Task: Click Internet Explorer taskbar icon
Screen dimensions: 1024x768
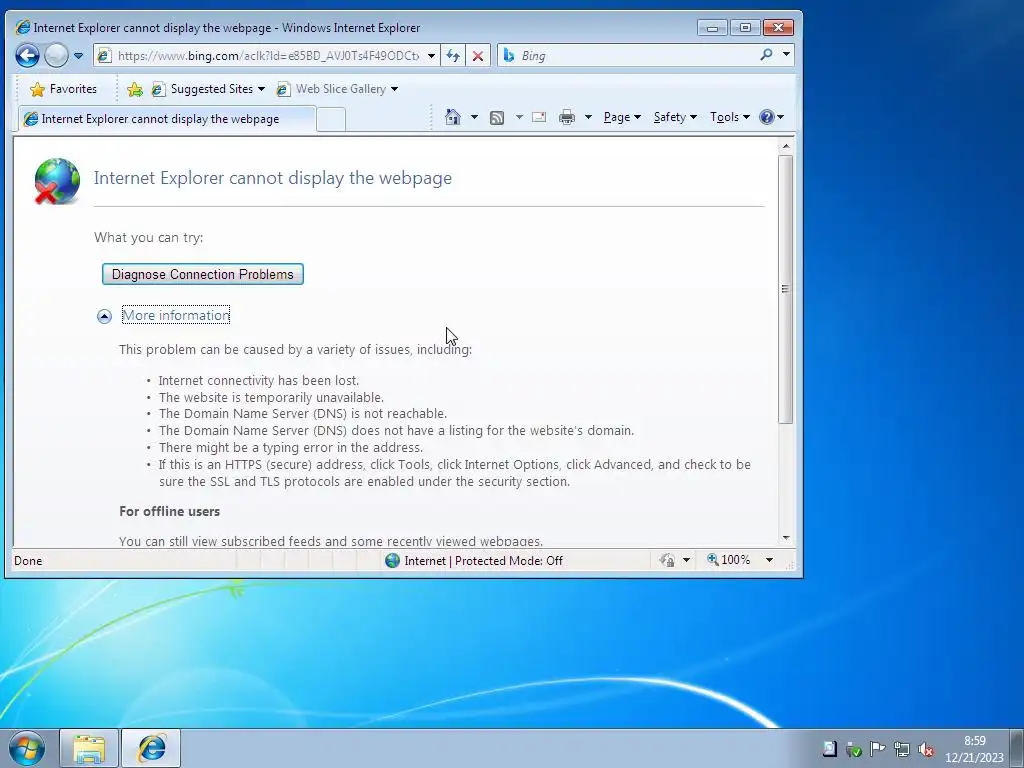Action: 151,748
